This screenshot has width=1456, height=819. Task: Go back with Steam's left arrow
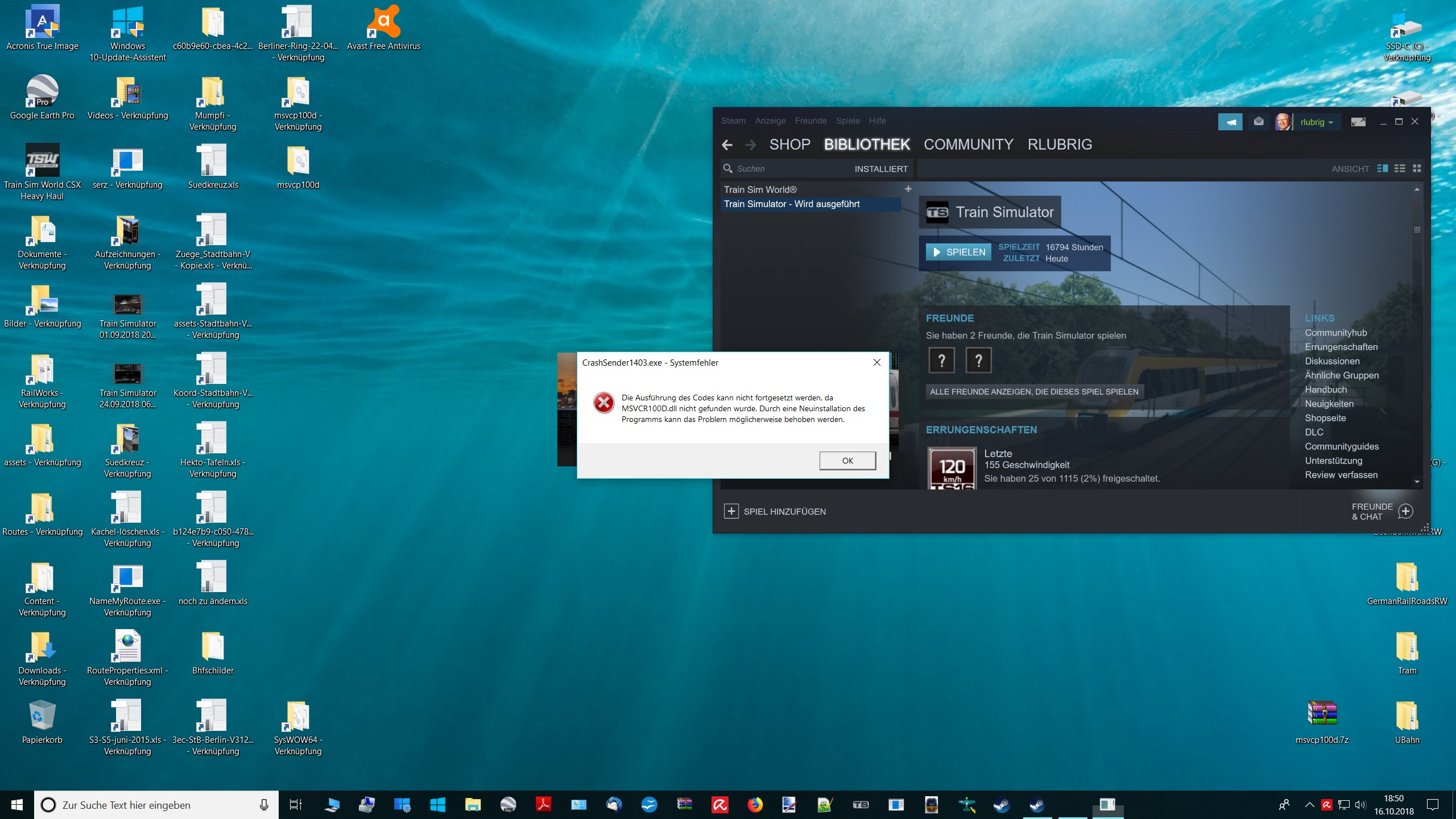(727, 145)
